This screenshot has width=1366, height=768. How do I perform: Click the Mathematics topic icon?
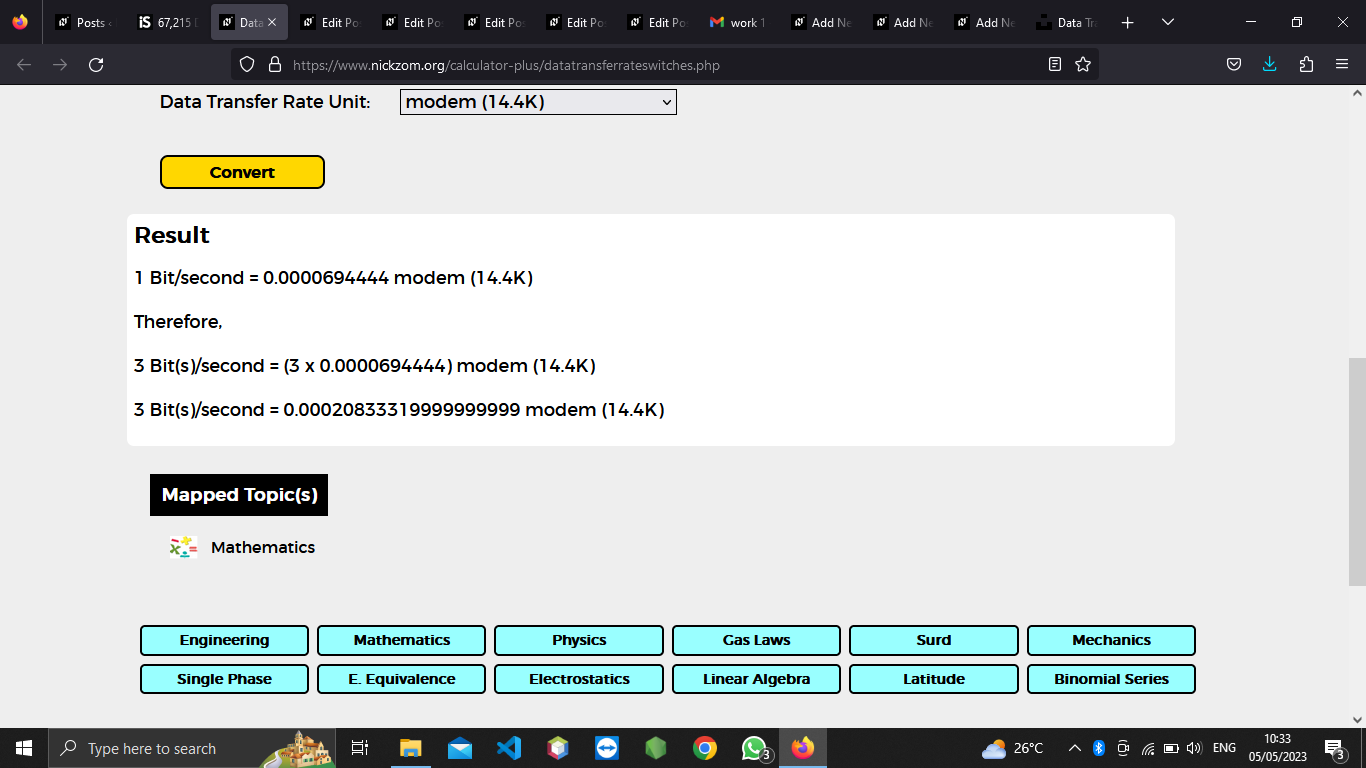point(183,547)
